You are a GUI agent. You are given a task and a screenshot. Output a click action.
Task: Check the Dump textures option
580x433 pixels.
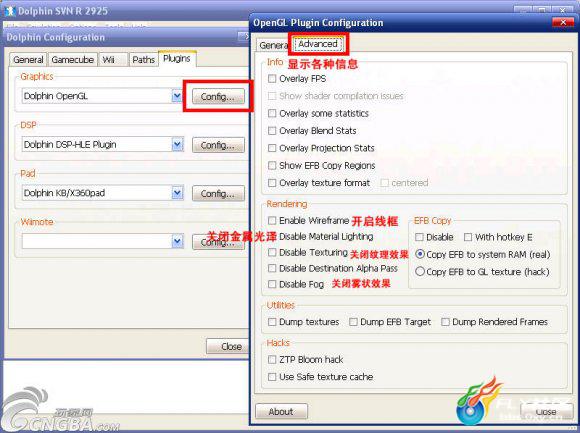272,322
